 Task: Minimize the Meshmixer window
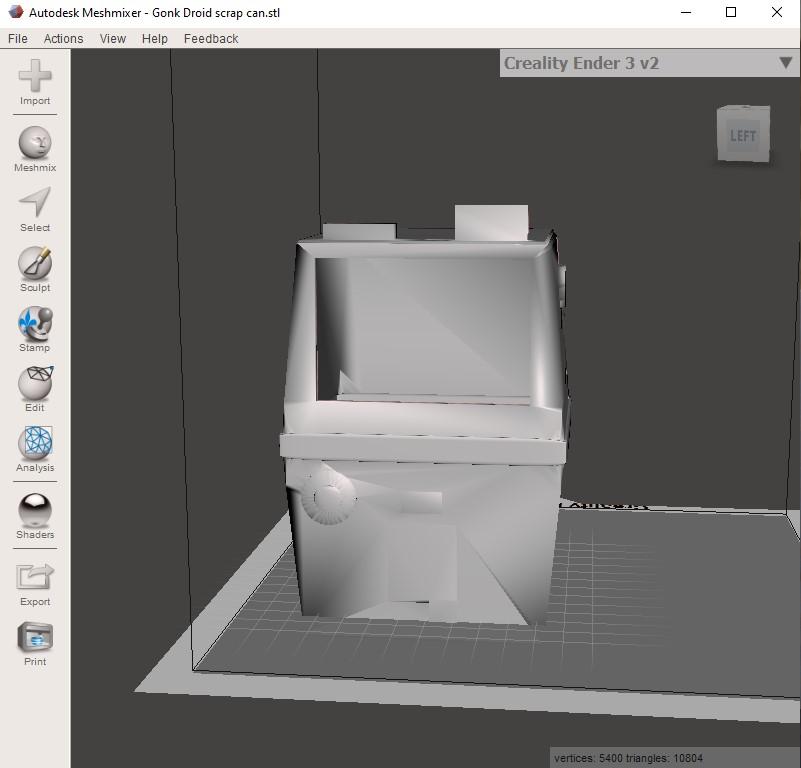686,12
